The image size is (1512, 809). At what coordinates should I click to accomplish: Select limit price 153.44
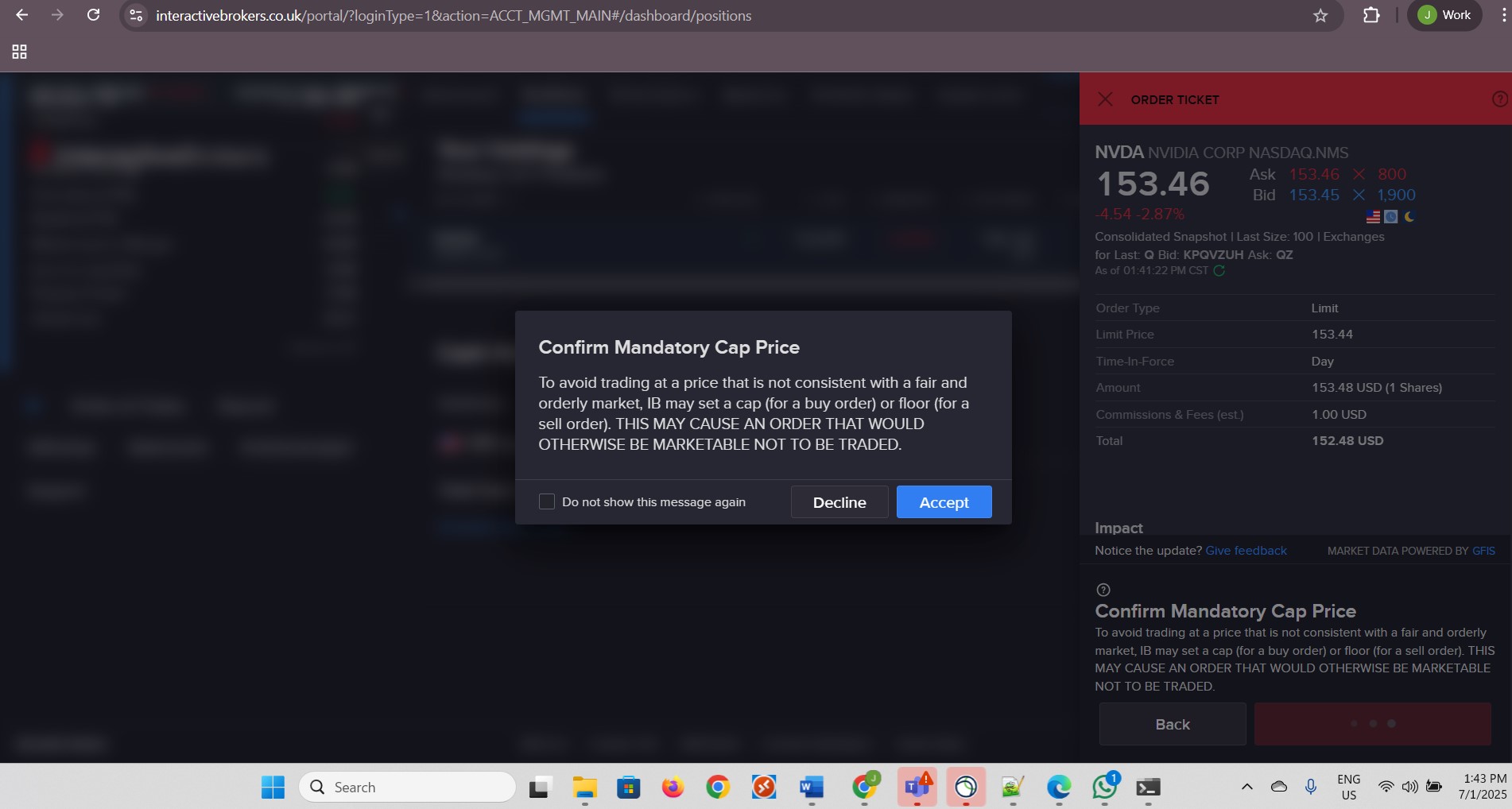click(x=1332, y=335)
